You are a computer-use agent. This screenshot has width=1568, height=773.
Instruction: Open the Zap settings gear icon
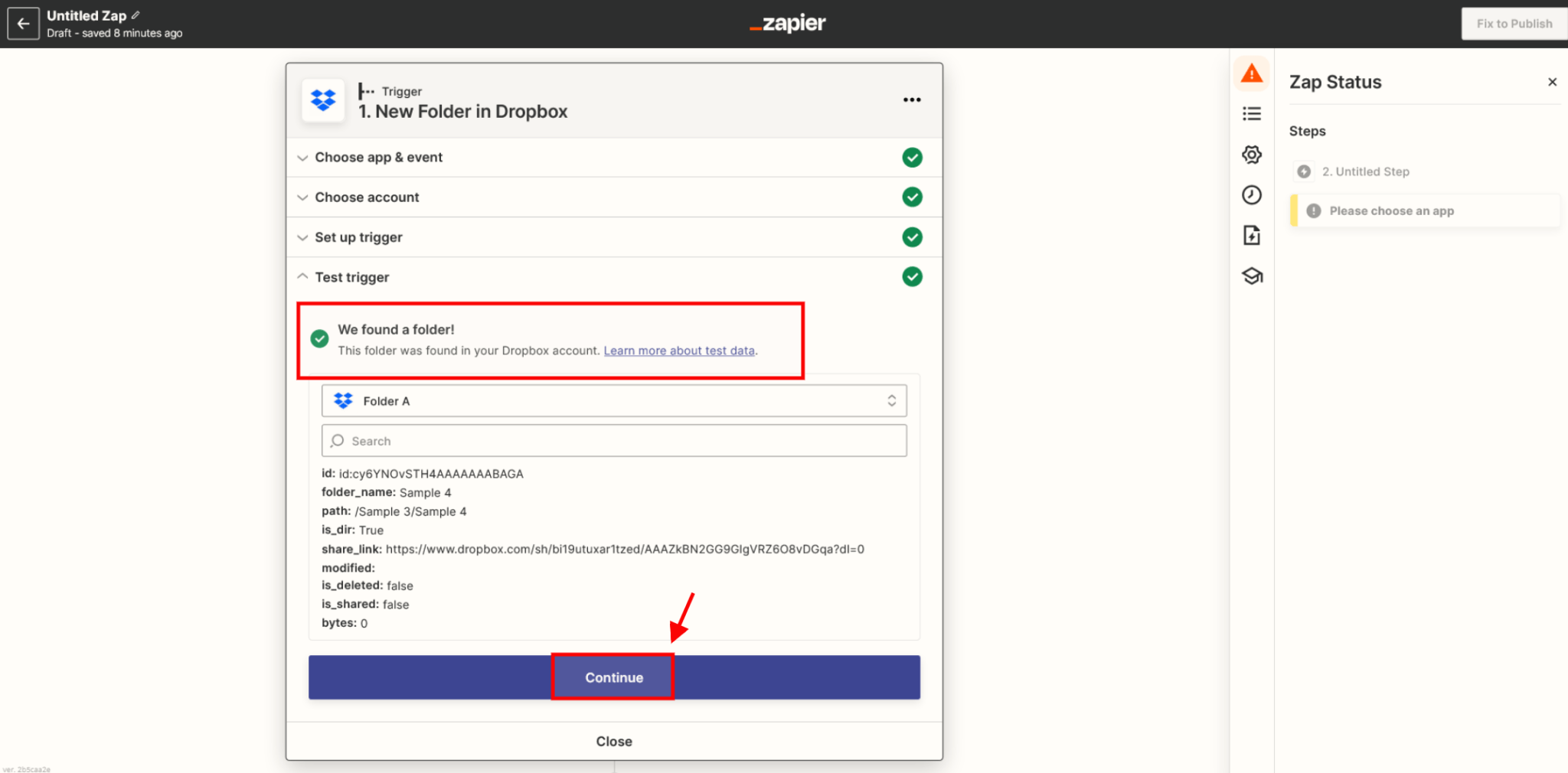tap(1251, 154)
